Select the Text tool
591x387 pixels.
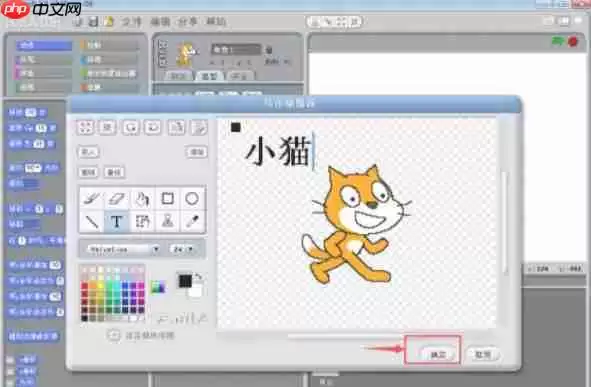pos(117,221)
